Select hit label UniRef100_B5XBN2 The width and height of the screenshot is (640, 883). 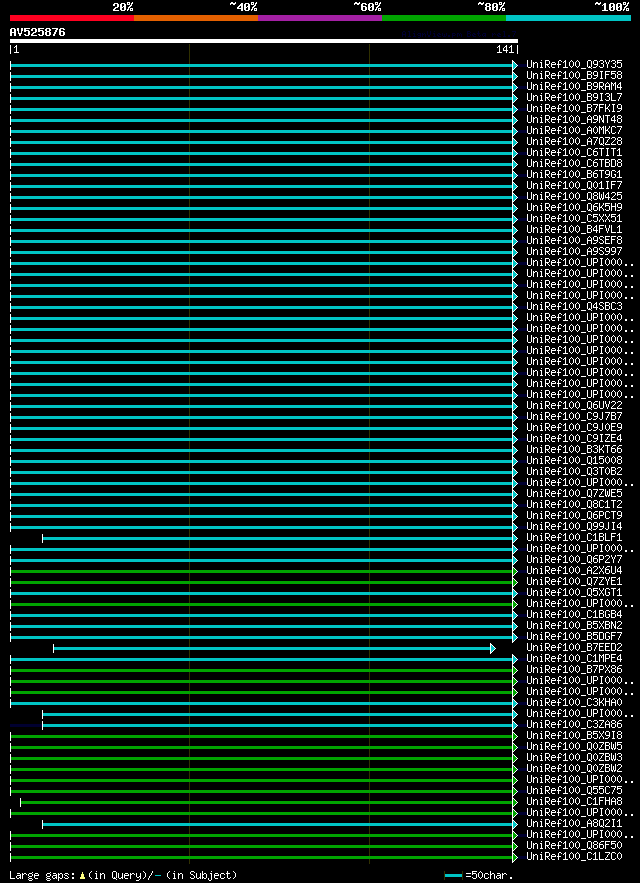coord(574,626)
